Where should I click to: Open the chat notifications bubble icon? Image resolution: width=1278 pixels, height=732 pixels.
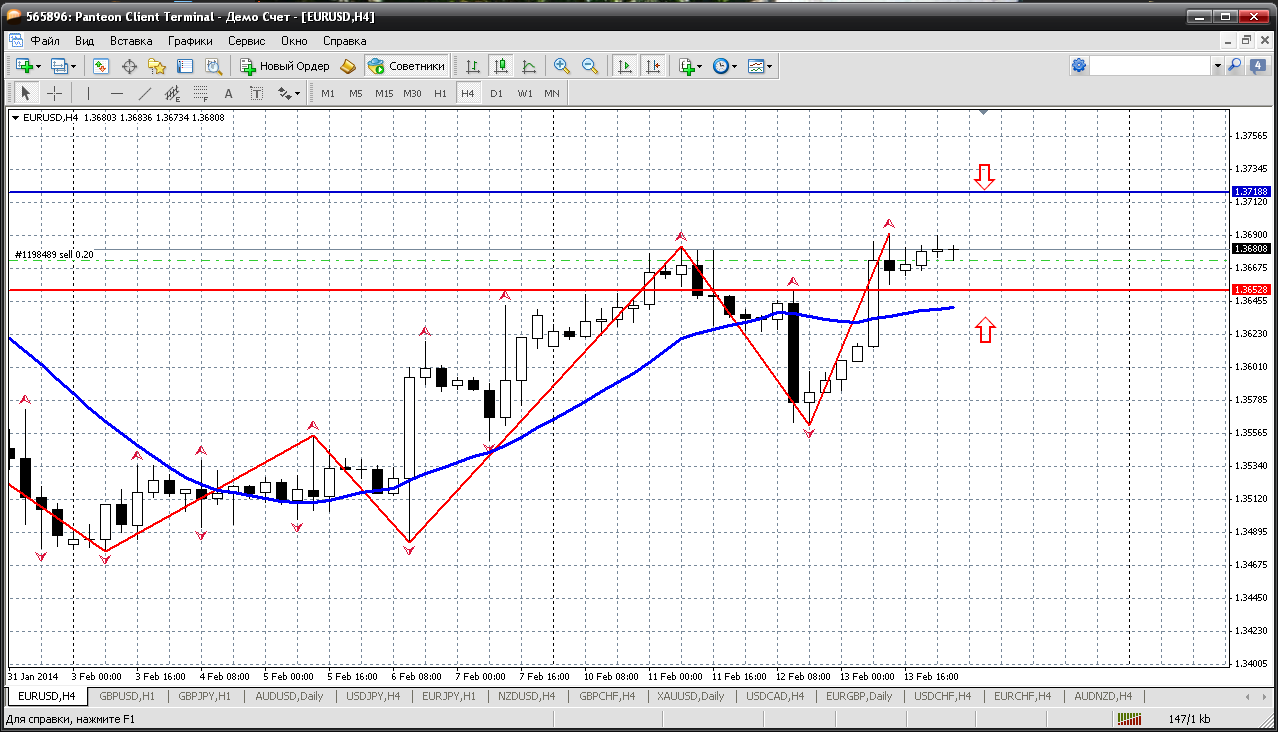coord(1257,66)
